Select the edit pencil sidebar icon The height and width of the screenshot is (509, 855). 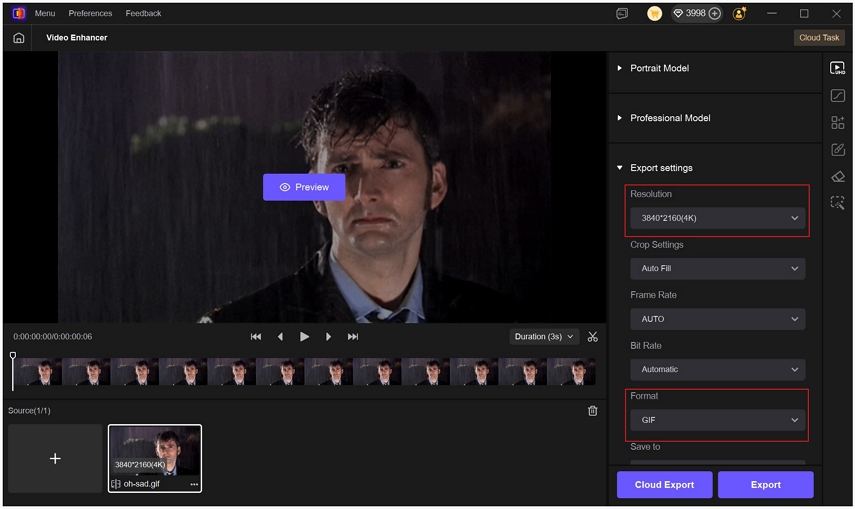(x=838, y=149)
